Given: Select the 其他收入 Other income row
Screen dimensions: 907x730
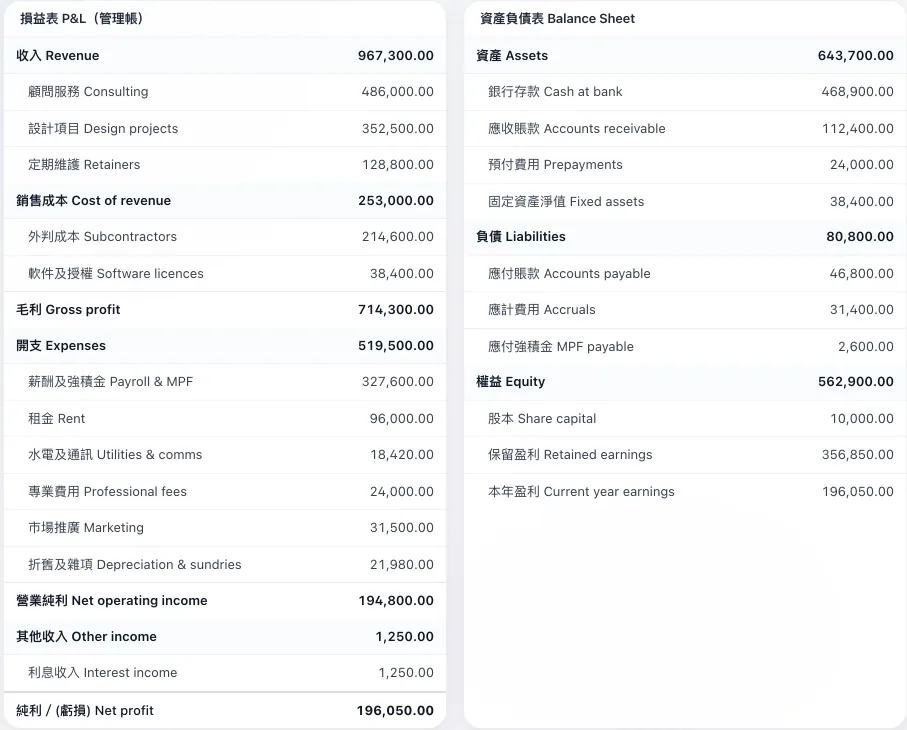Looking at the screenshot, I should tap(225, 636).
